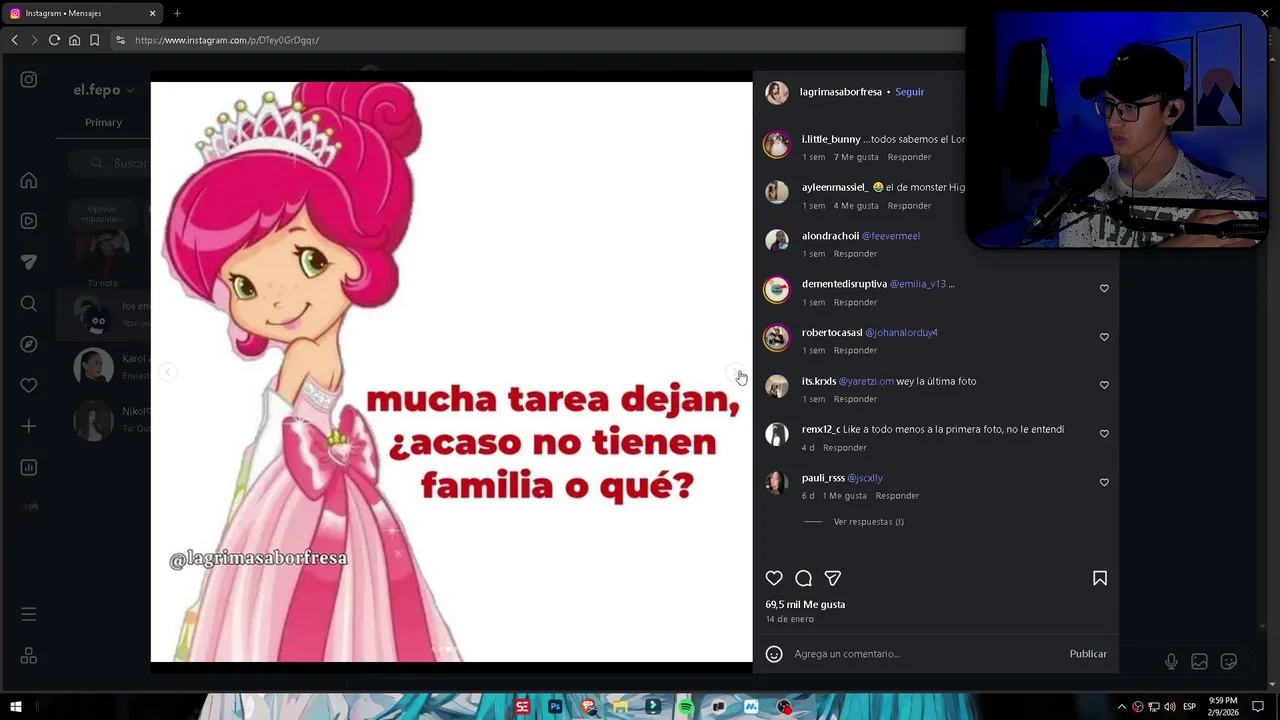Reply to i.little_bunny's comment
1280x720 pixels.
tap(909, 157)
